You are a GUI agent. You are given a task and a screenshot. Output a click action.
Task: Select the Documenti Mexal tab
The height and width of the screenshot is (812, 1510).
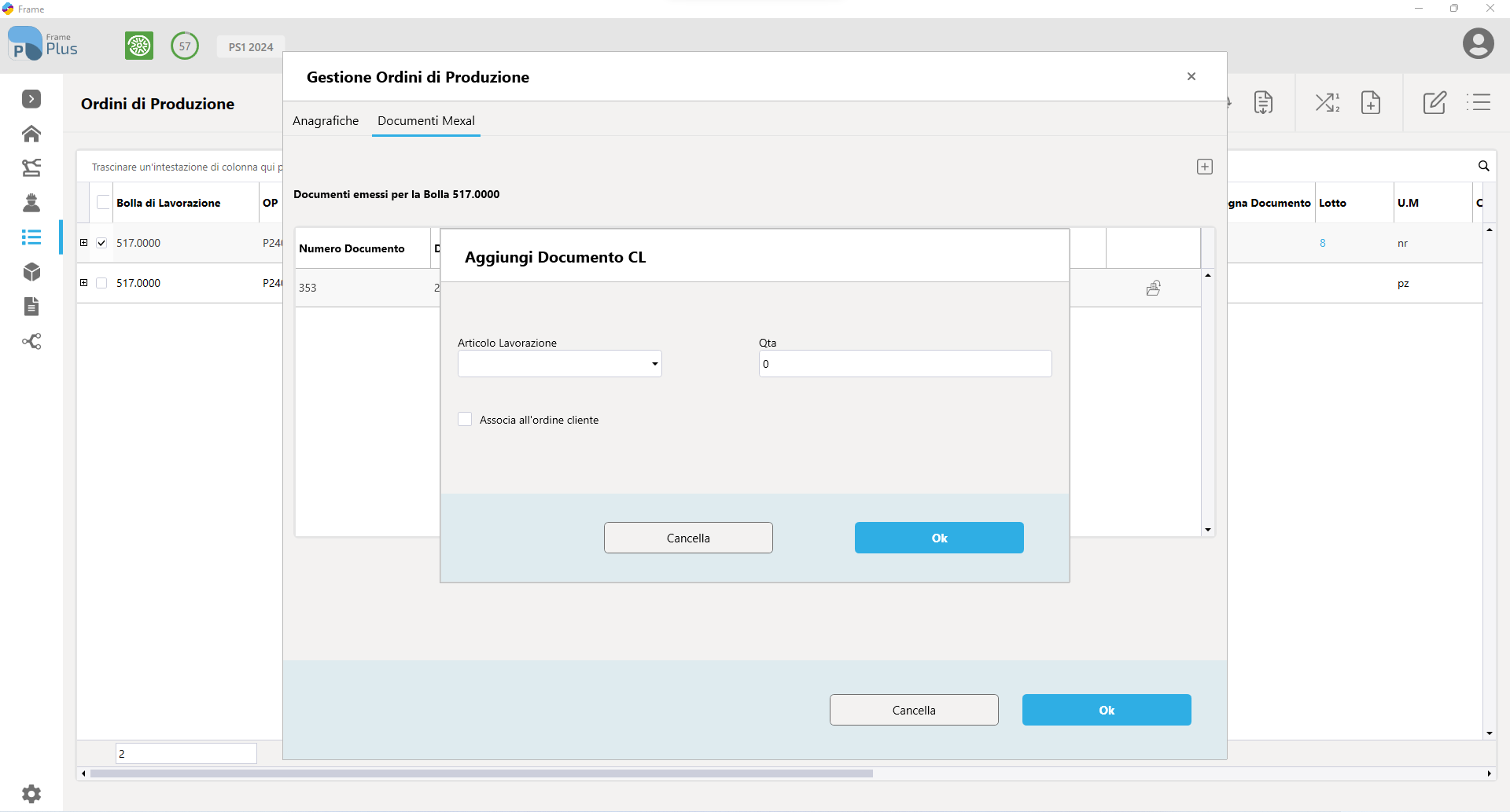point(426,120)
